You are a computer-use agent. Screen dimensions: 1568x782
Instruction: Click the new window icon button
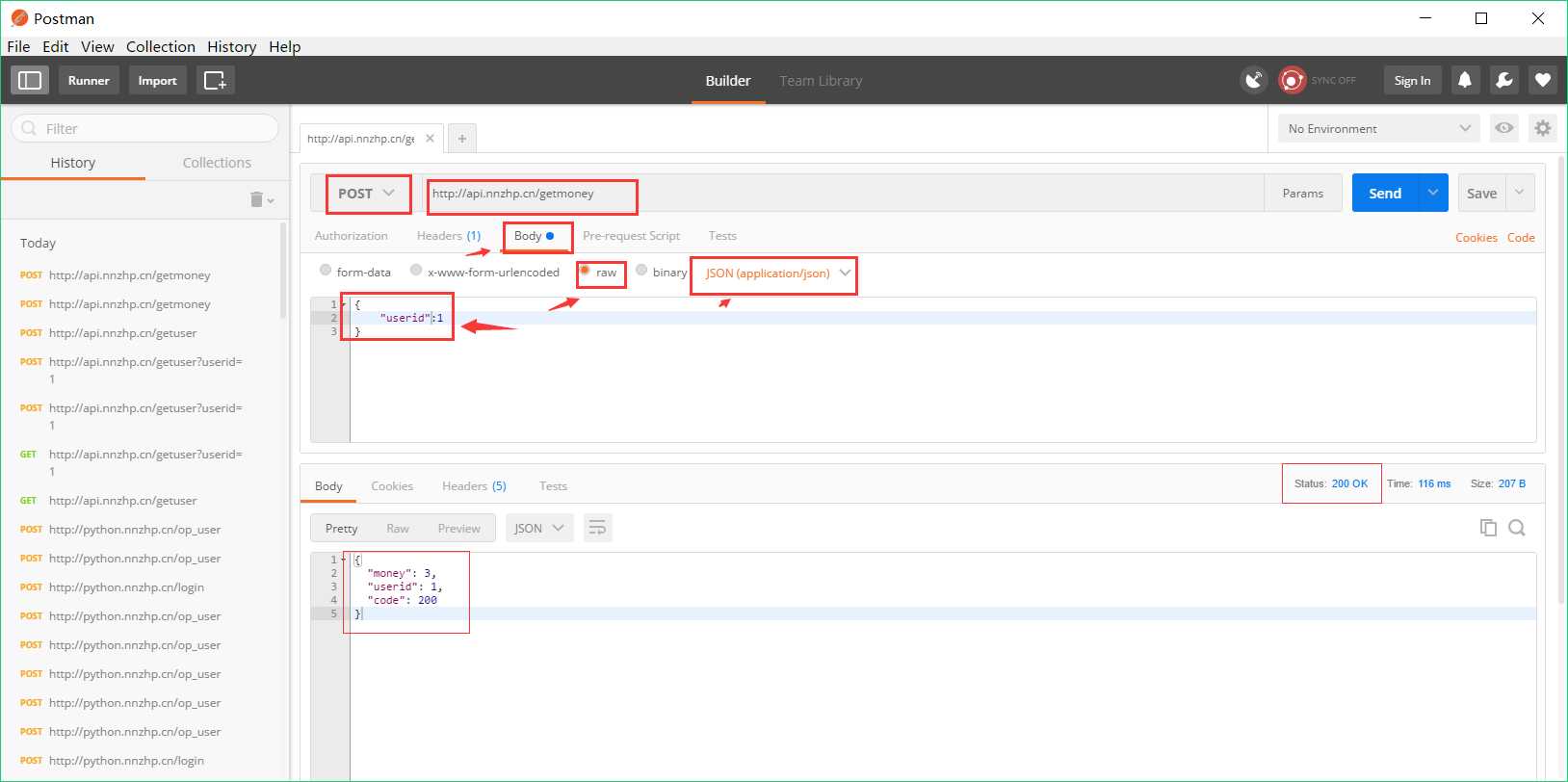pyautogui.click(x=216, y=80)
